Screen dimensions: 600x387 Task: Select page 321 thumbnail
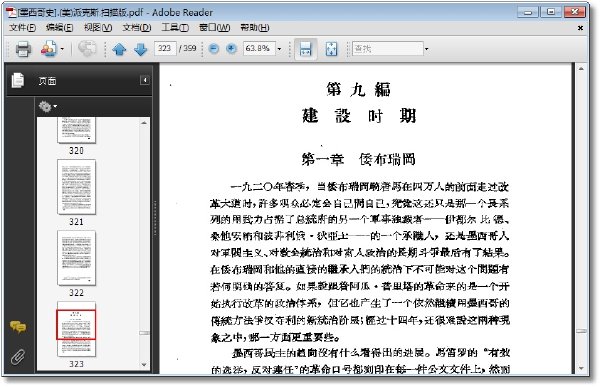tap(76, 187)
